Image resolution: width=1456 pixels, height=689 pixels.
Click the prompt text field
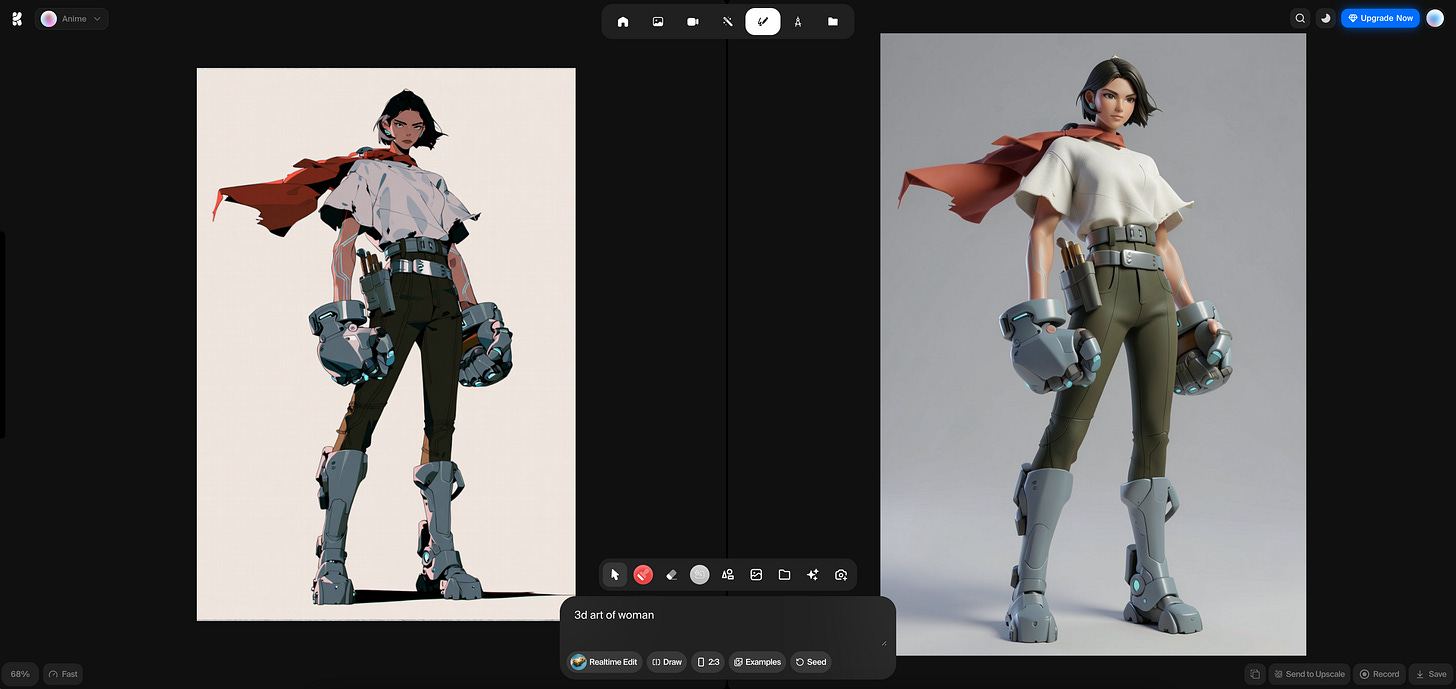click(x=726, y=624)
